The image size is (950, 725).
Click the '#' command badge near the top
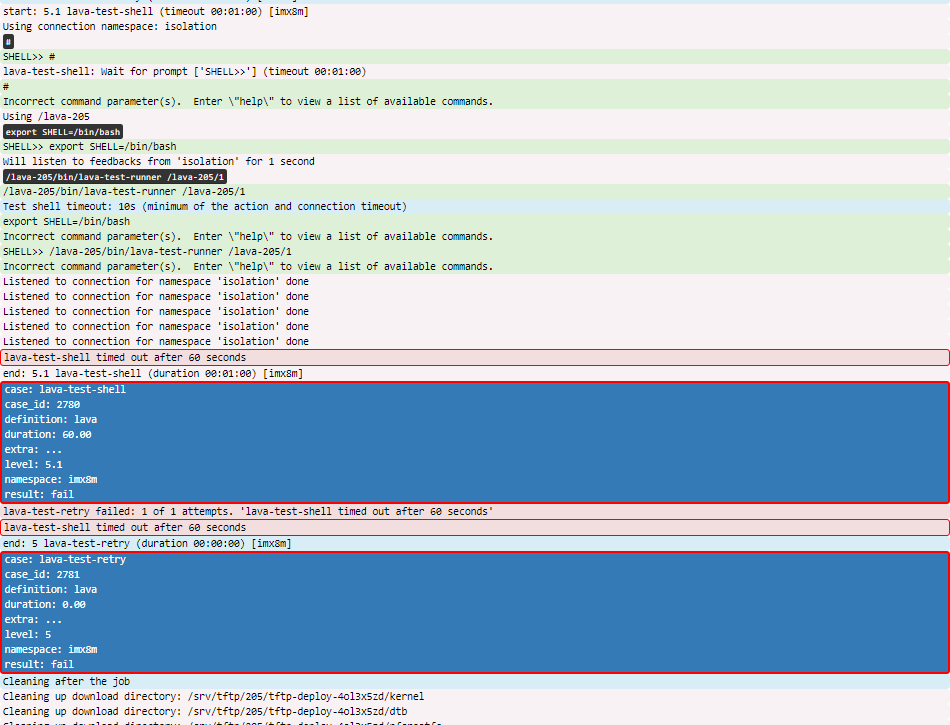tap(8, 42)
